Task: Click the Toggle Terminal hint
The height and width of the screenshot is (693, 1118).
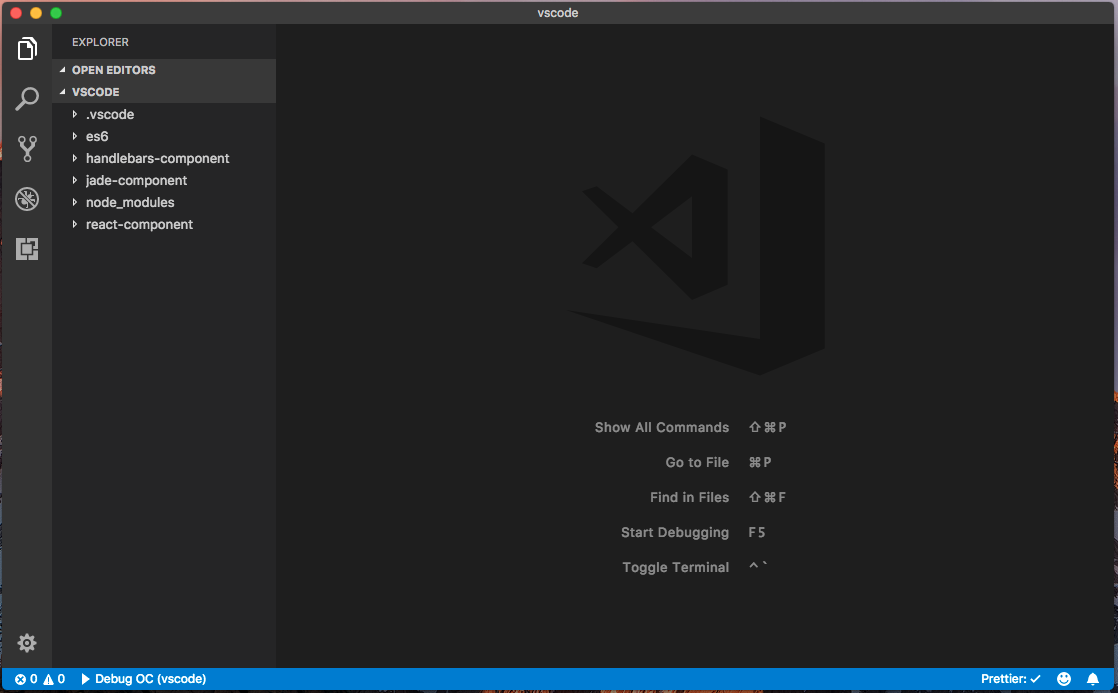Action: click(675, 568)
